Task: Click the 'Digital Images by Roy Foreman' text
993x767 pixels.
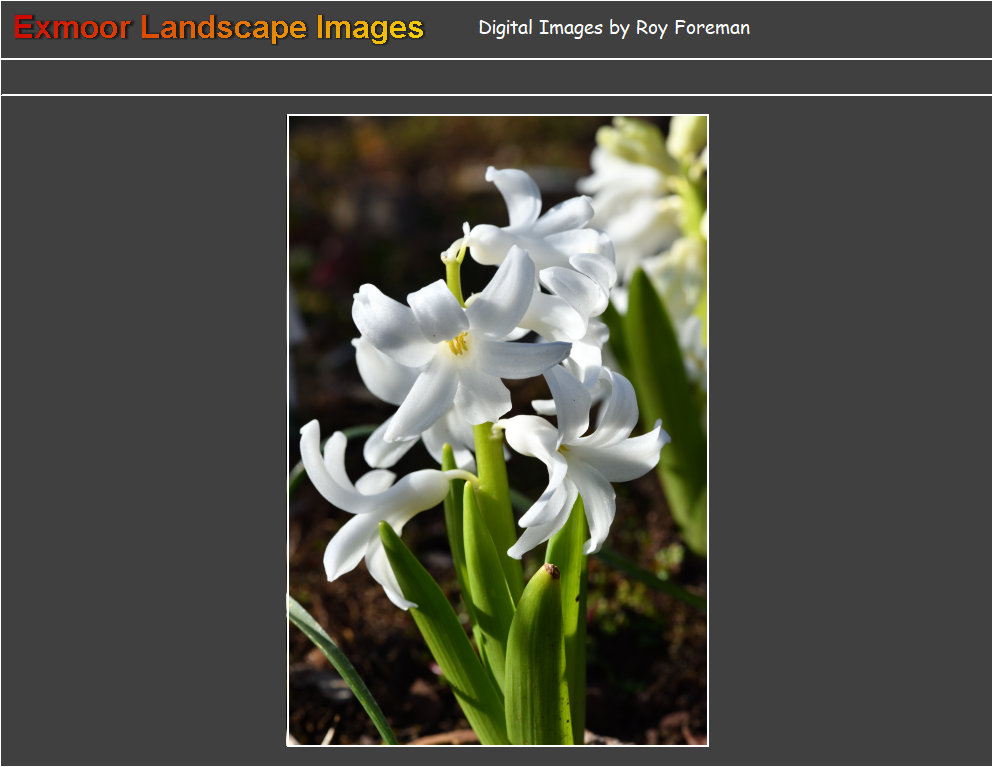Action: coord(613,28)
